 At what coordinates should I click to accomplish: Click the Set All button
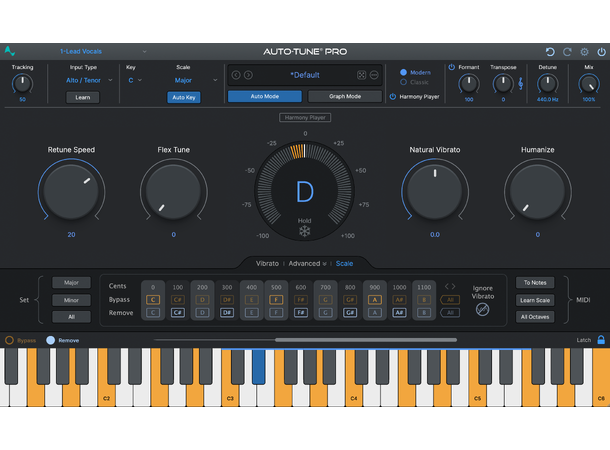point(71,317)
